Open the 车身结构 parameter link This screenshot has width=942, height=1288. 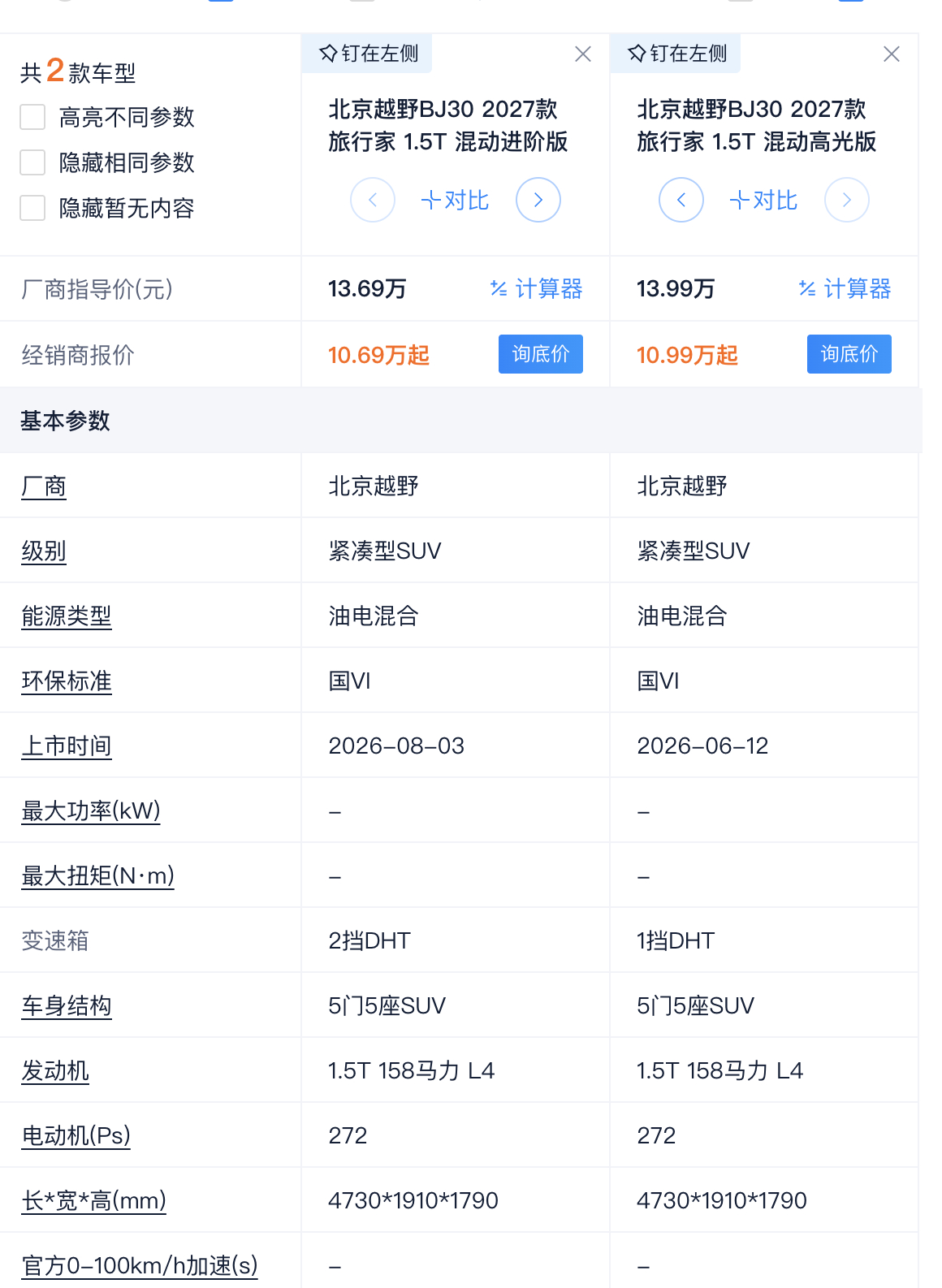(x=67, y=1005)
